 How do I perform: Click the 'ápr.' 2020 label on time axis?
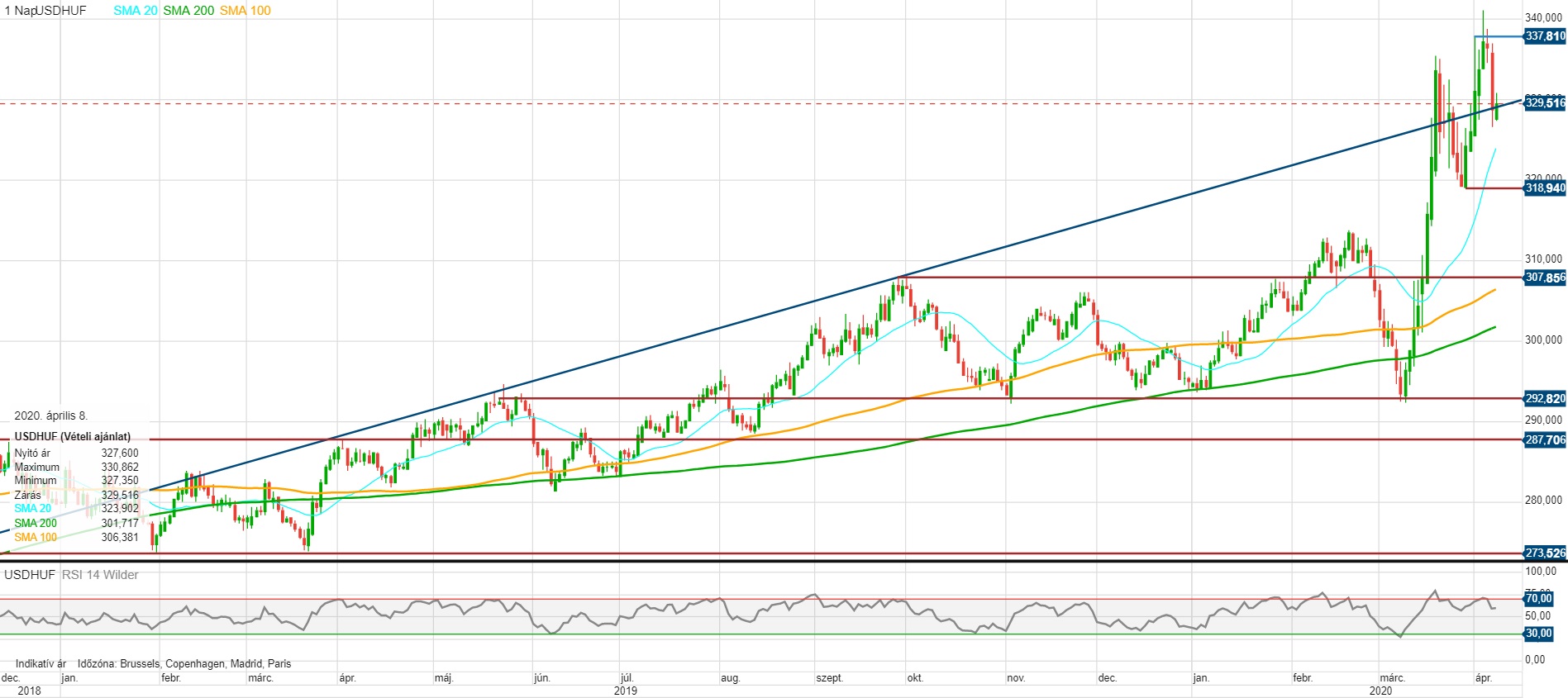coord(1484,678)
